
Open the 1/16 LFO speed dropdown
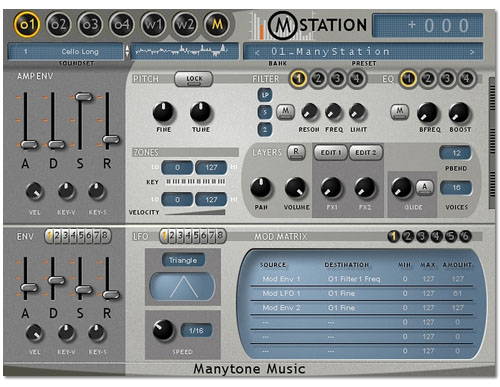pos(196,330)
